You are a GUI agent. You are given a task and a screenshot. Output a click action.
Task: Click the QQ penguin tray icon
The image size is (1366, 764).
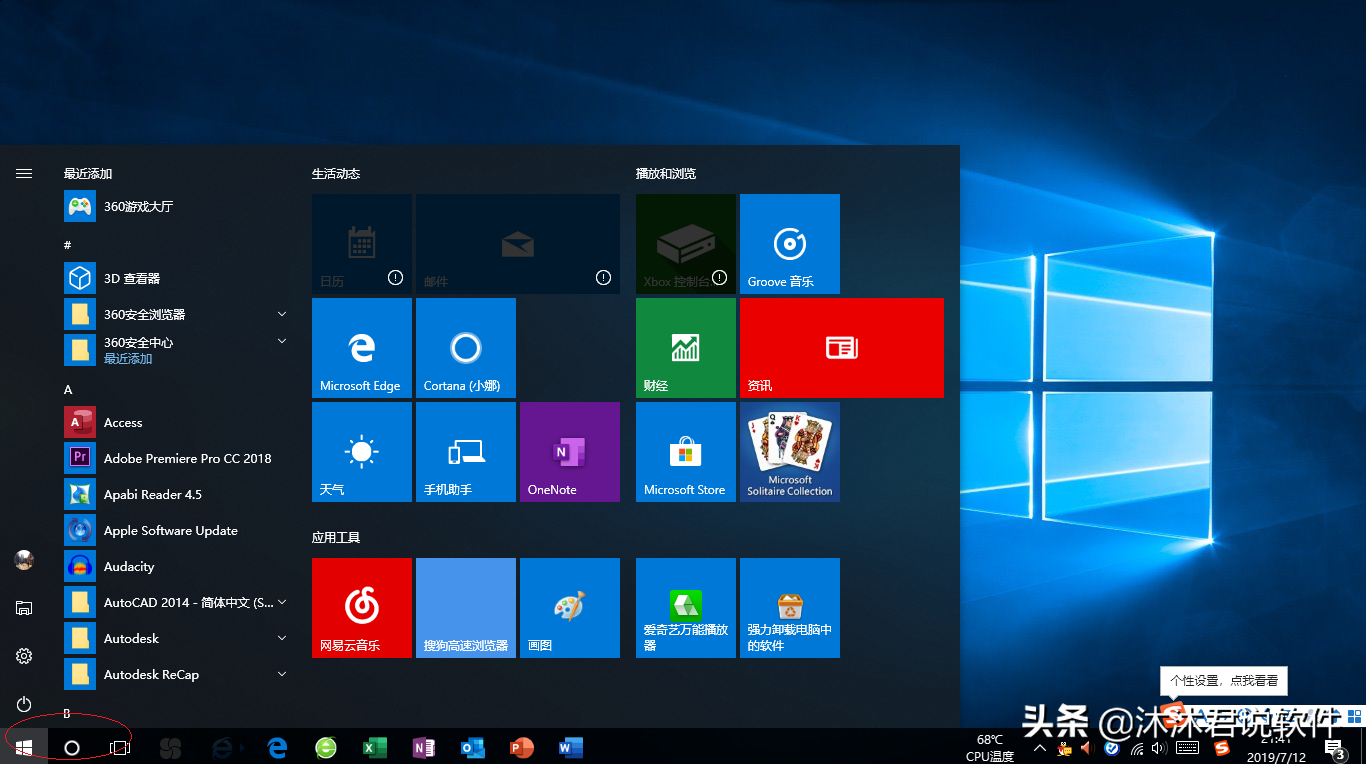(1064, 748)
